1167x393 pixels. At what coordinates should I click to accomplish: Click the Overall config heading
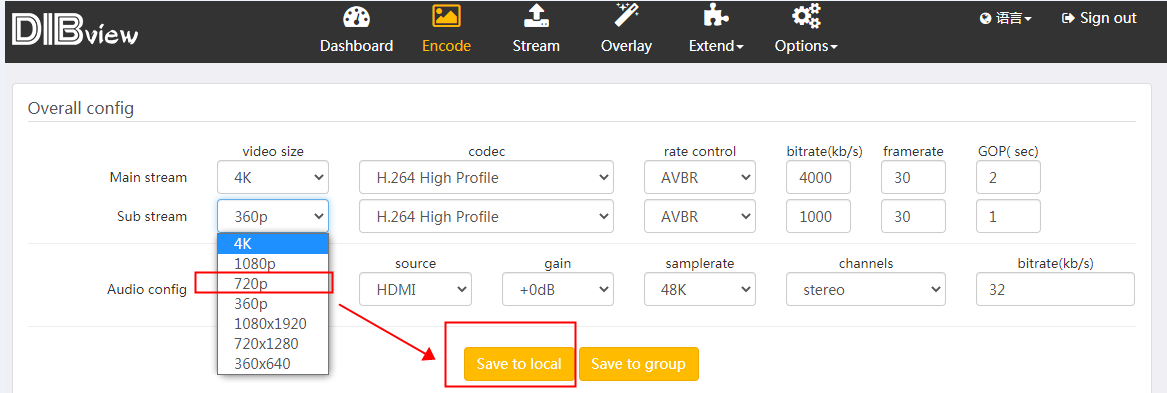80,109
